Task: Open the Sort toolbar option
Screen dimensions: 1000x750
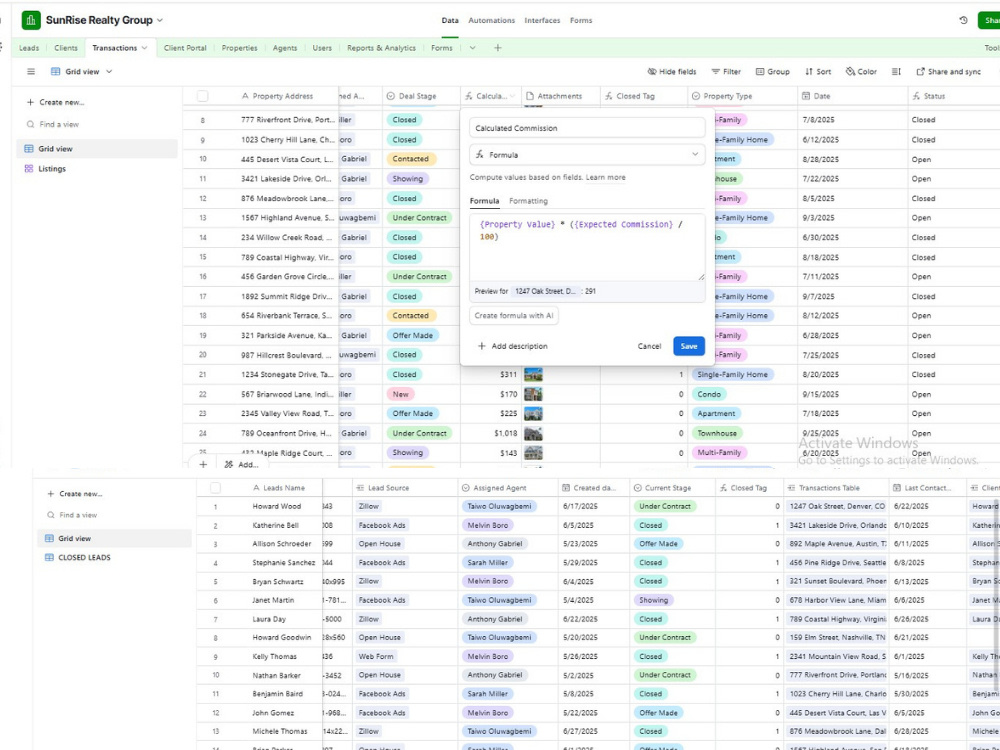Action: [818, 71]
